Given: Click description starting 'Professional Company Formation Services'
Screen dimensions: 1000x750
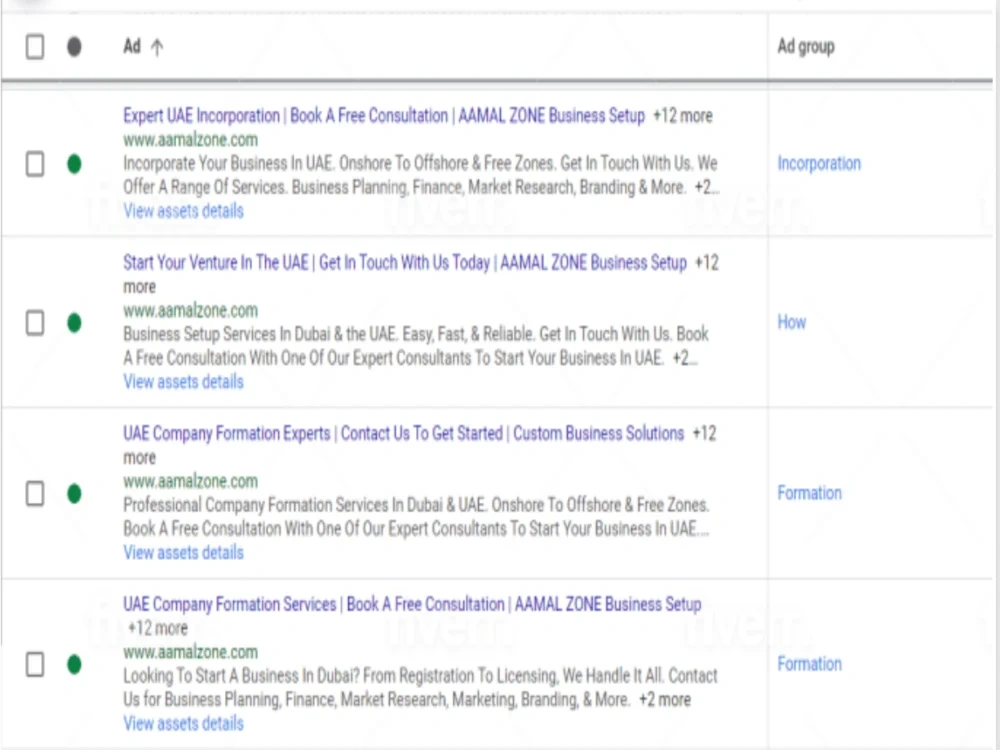Looking at the screenshot, I should [x=416, y=517].
